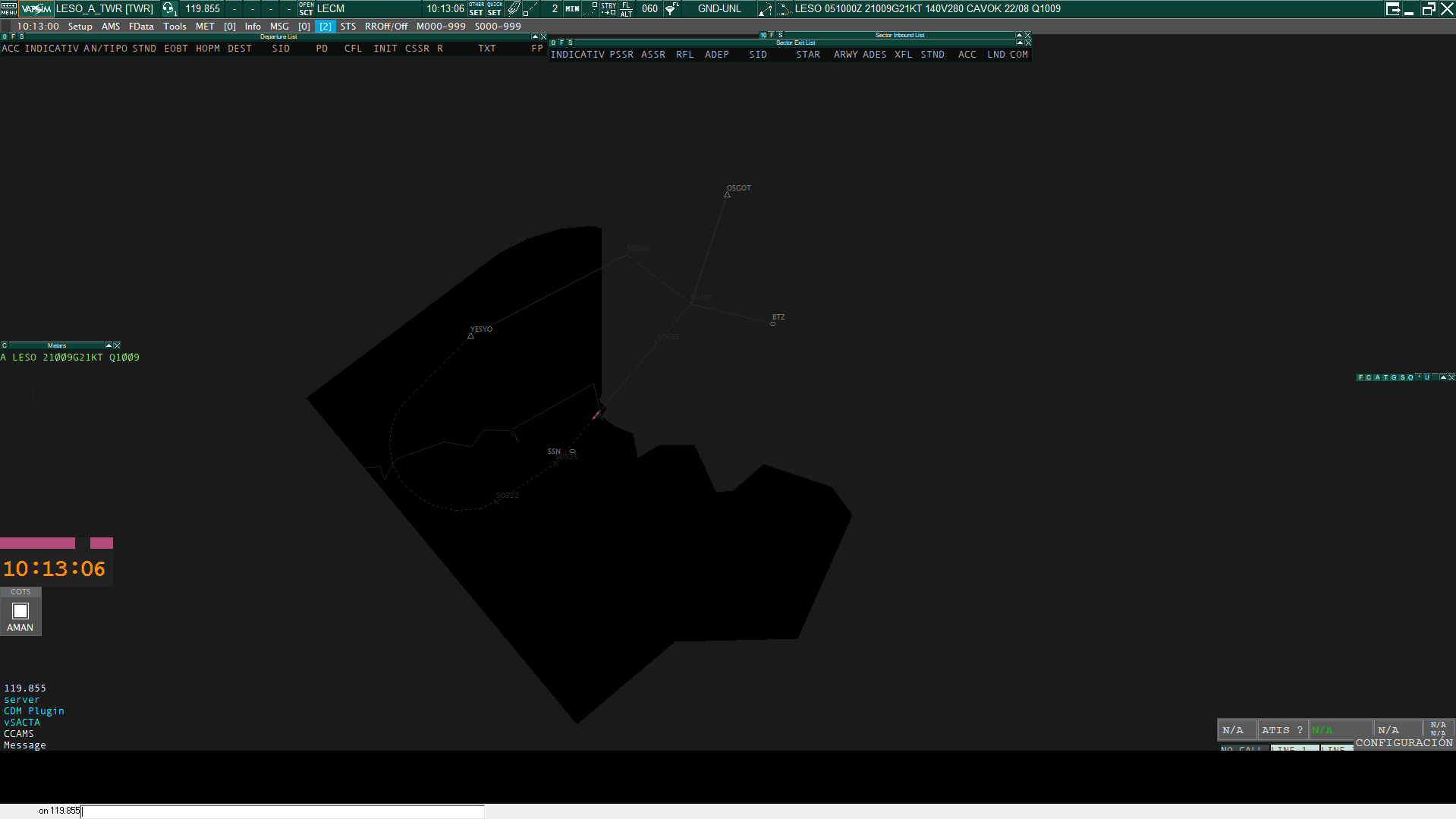Click the OTHER SET toolbar button

[476, 8]
